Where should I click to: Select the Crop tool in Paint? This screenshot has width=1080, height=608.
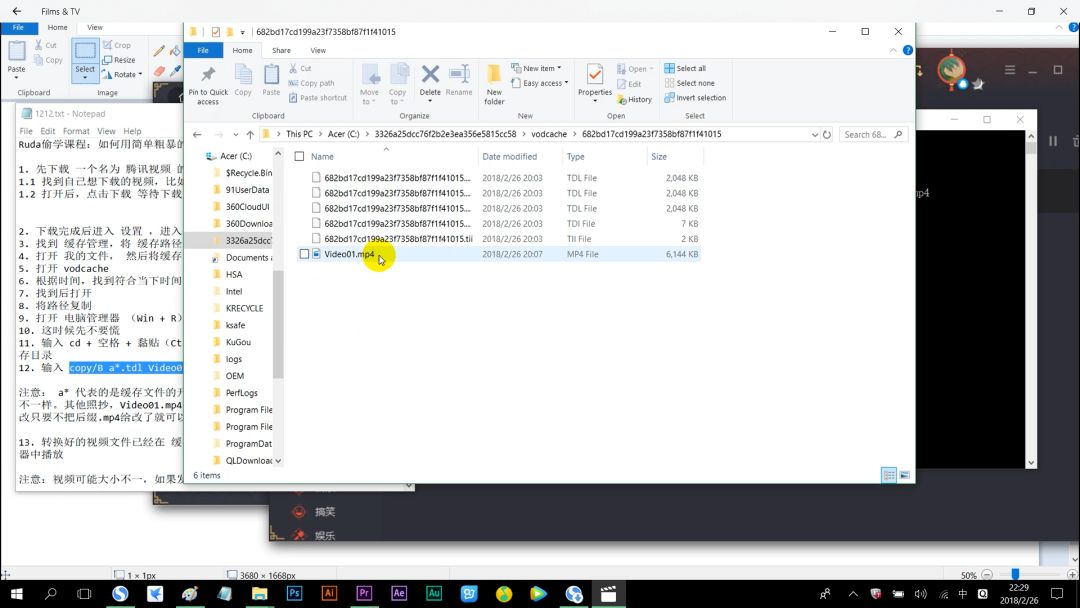pyautogui.click(x=116, y=45)
